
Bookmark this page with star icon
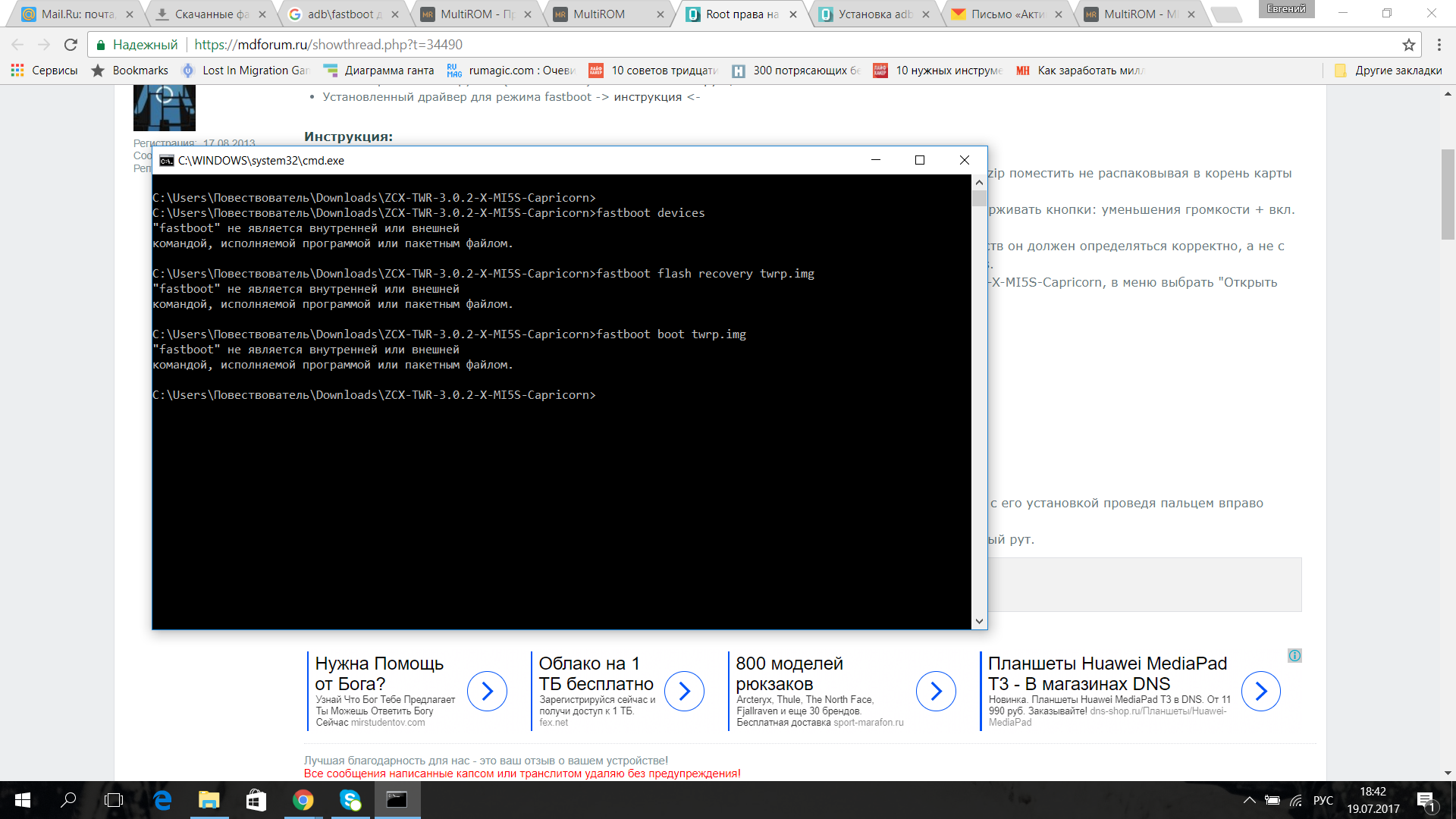click(1408, 45)
